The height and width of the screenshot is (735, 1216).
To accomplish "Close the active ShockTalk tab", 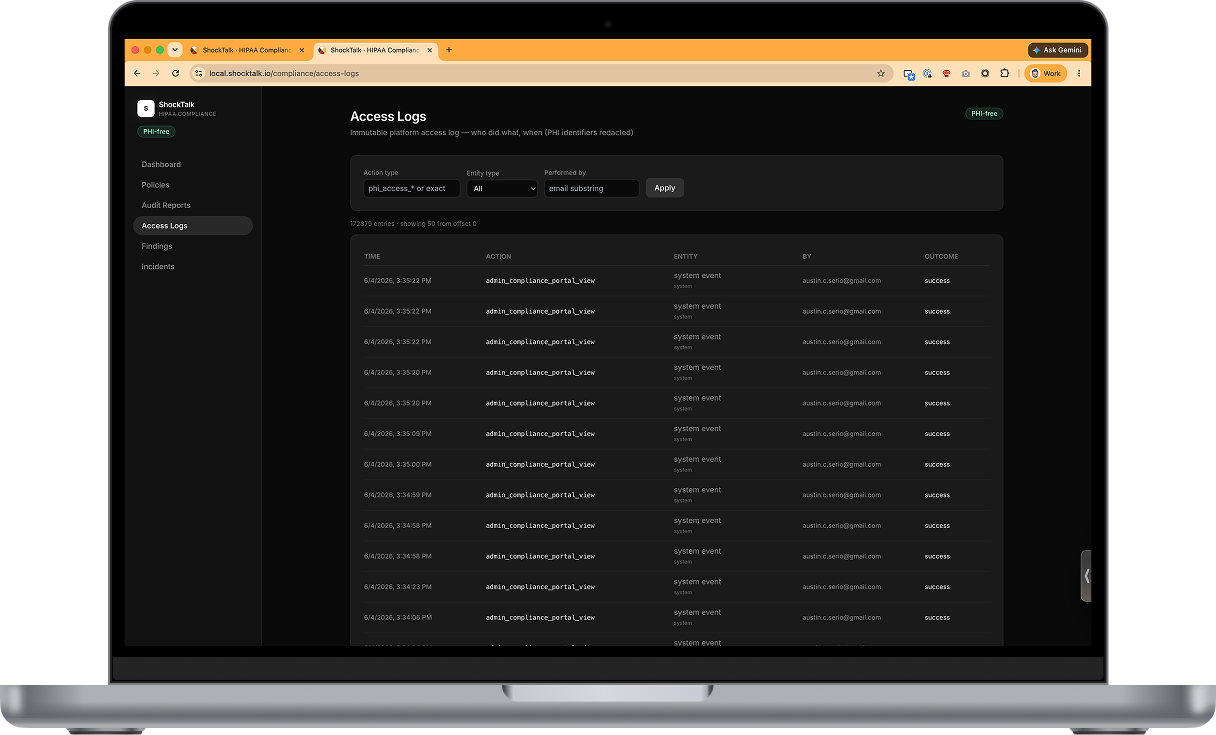I will pyautogui.click(x=429, y=50).
